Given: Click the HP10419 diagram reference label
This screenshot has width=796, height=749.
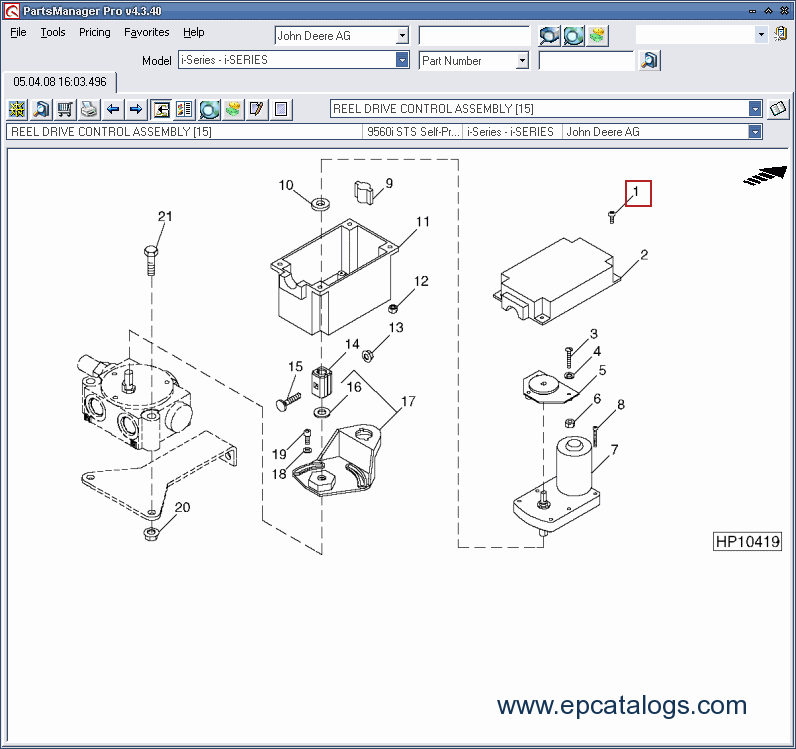Looking at the screenshot, I should point(747,541).
